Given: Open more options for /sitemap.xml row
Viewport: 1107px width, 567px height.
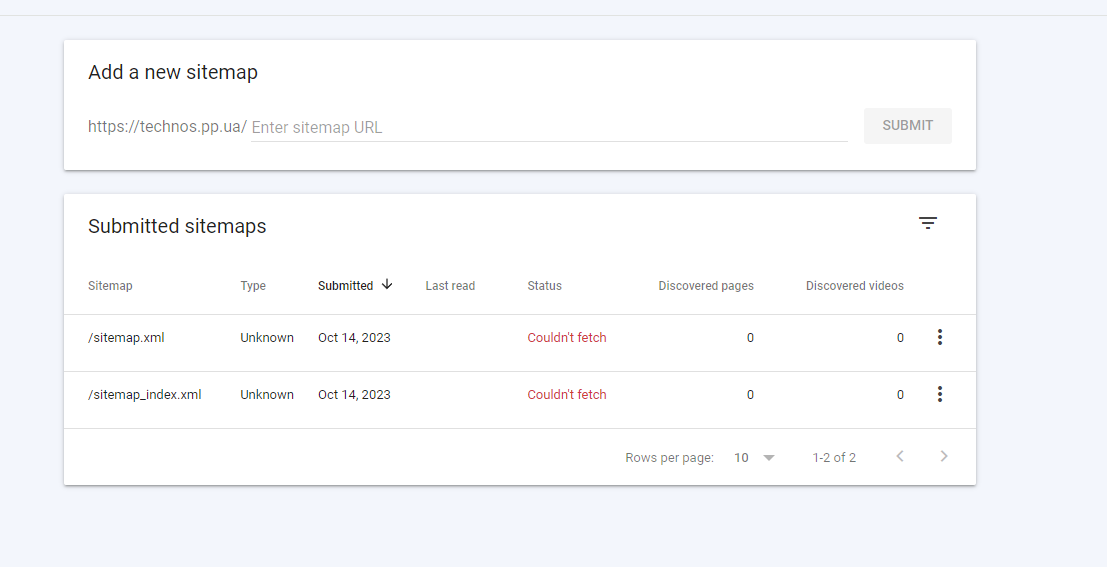Looking at the screenshot, I should [x=940, y=338].
